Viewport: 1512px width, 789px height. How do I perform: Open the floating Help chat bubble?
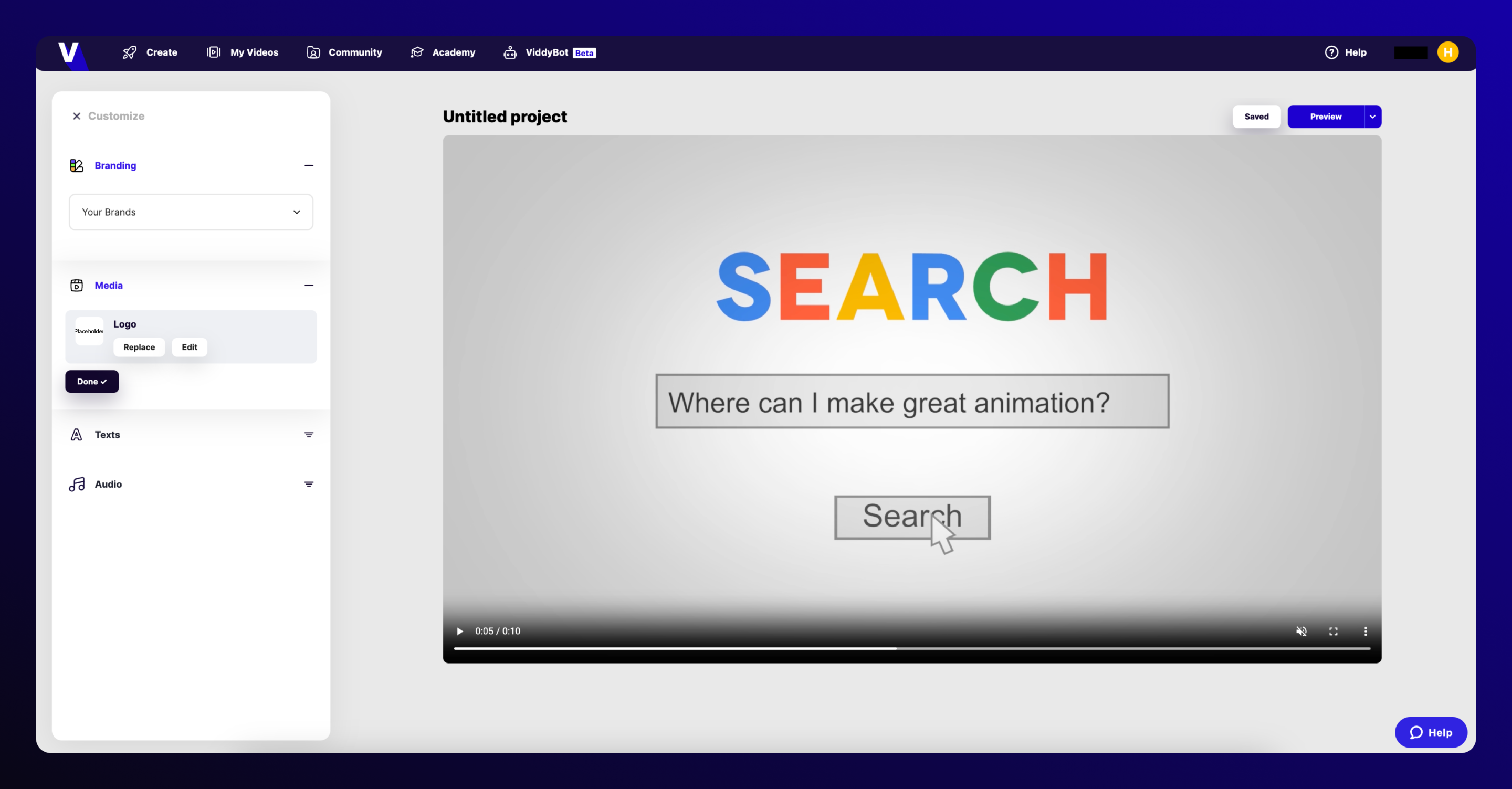click(x=1431, y=732)
